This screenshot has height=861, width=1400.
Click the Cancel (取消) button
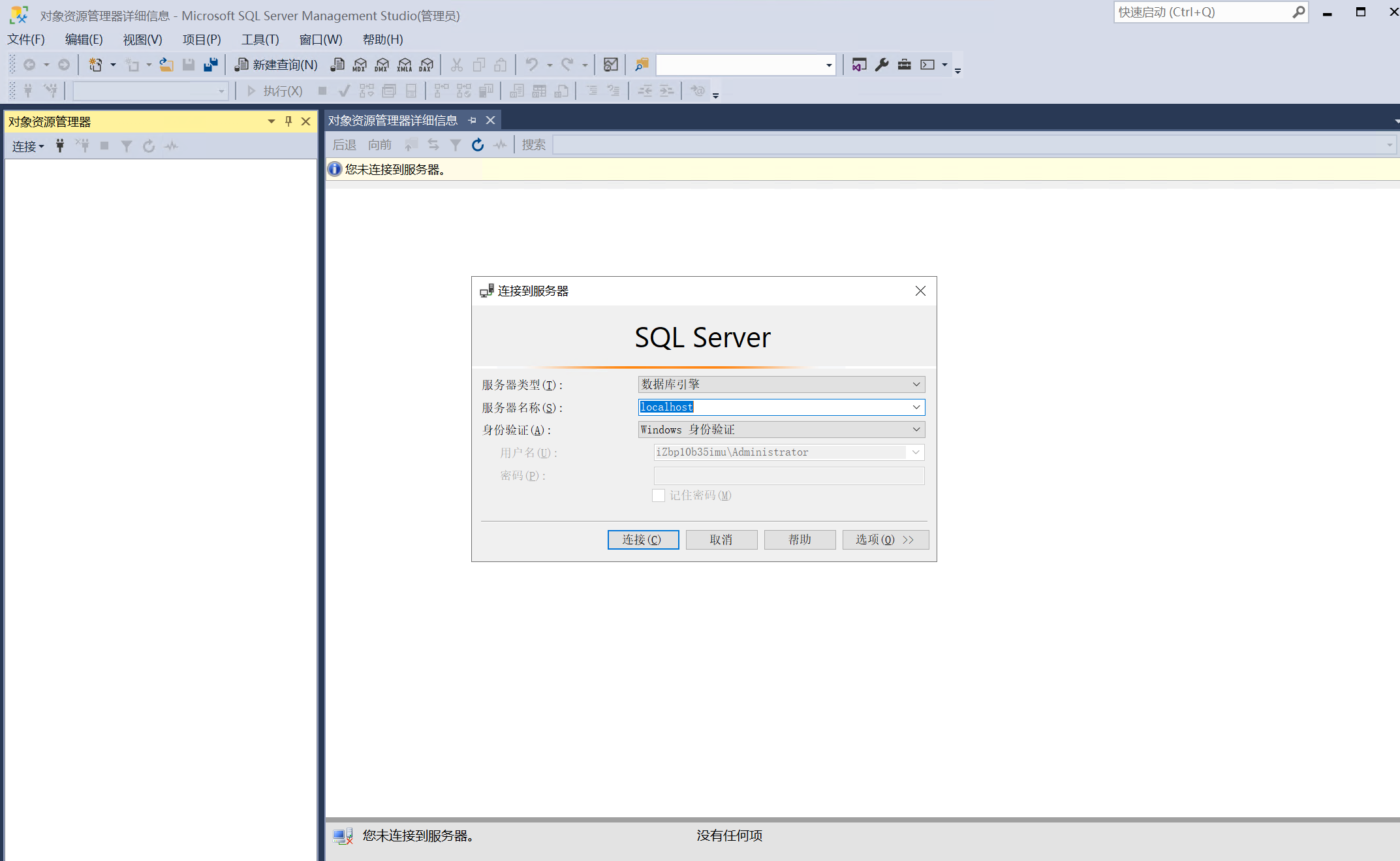(x=721, y=540)
